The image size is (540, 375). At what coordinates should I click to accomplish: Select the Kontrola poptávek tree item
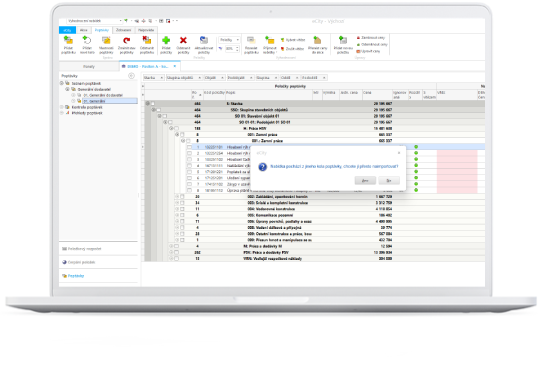(87, 107)
